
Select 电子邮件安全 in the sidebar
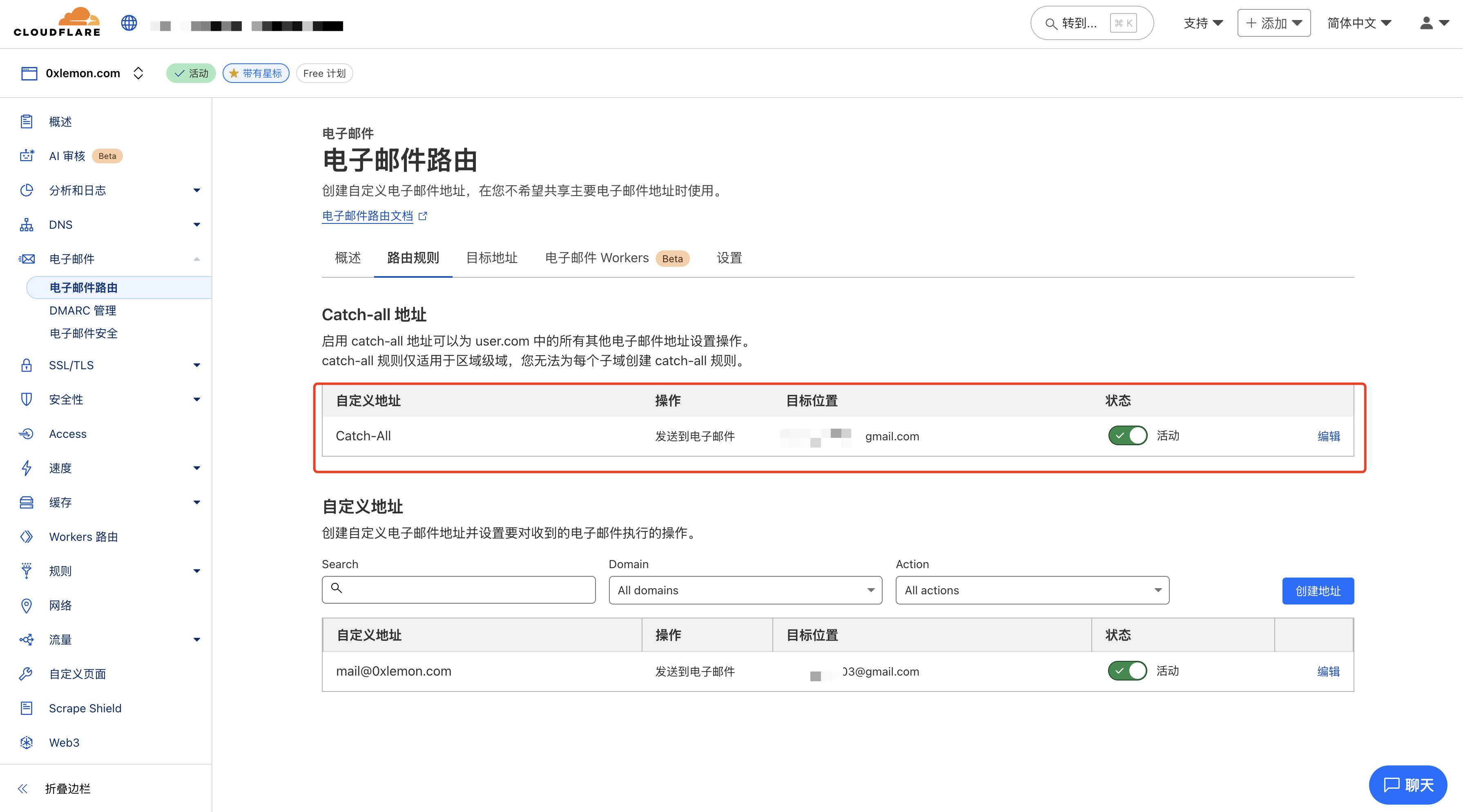tap(83, 333)
